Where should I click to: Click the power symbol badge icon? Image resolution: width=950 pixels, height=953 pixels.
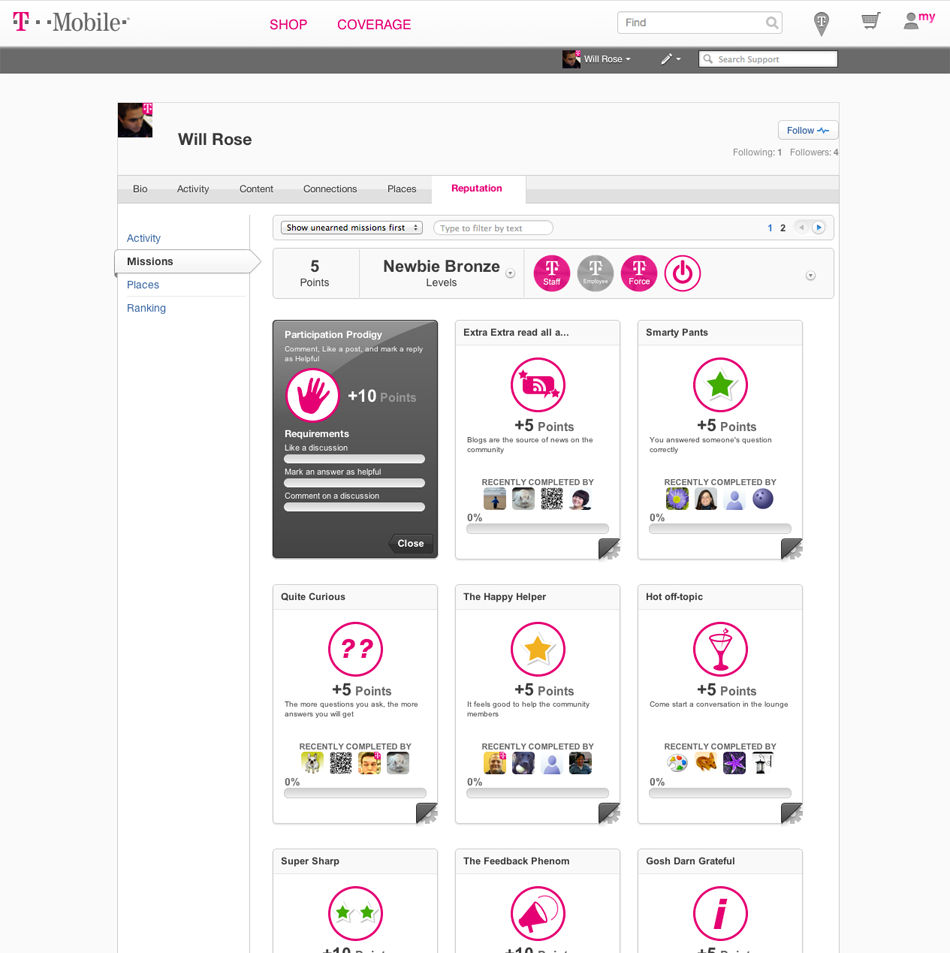(683, 273)
